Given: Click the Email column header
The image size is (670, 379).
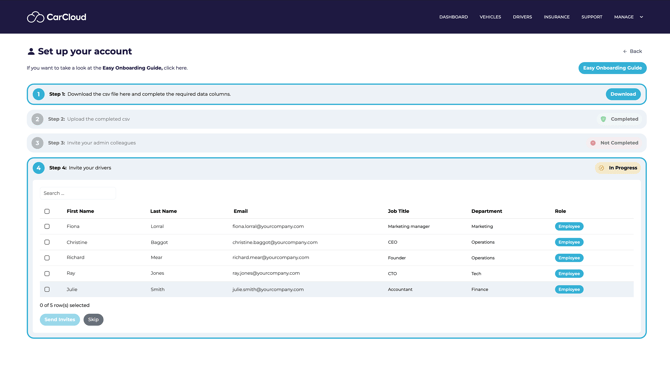Looking at the screenshot, I should click(x=241, y=211).
